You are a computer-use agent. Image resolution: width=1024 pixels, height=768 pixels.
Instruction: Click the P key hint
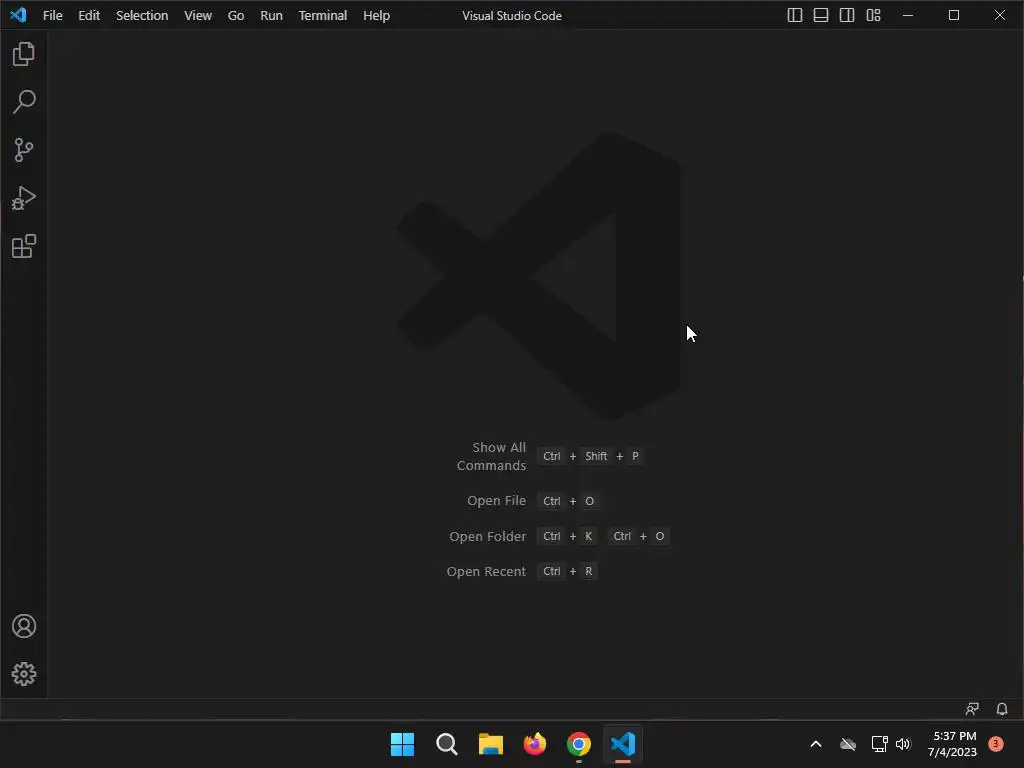tap(635, 456)
